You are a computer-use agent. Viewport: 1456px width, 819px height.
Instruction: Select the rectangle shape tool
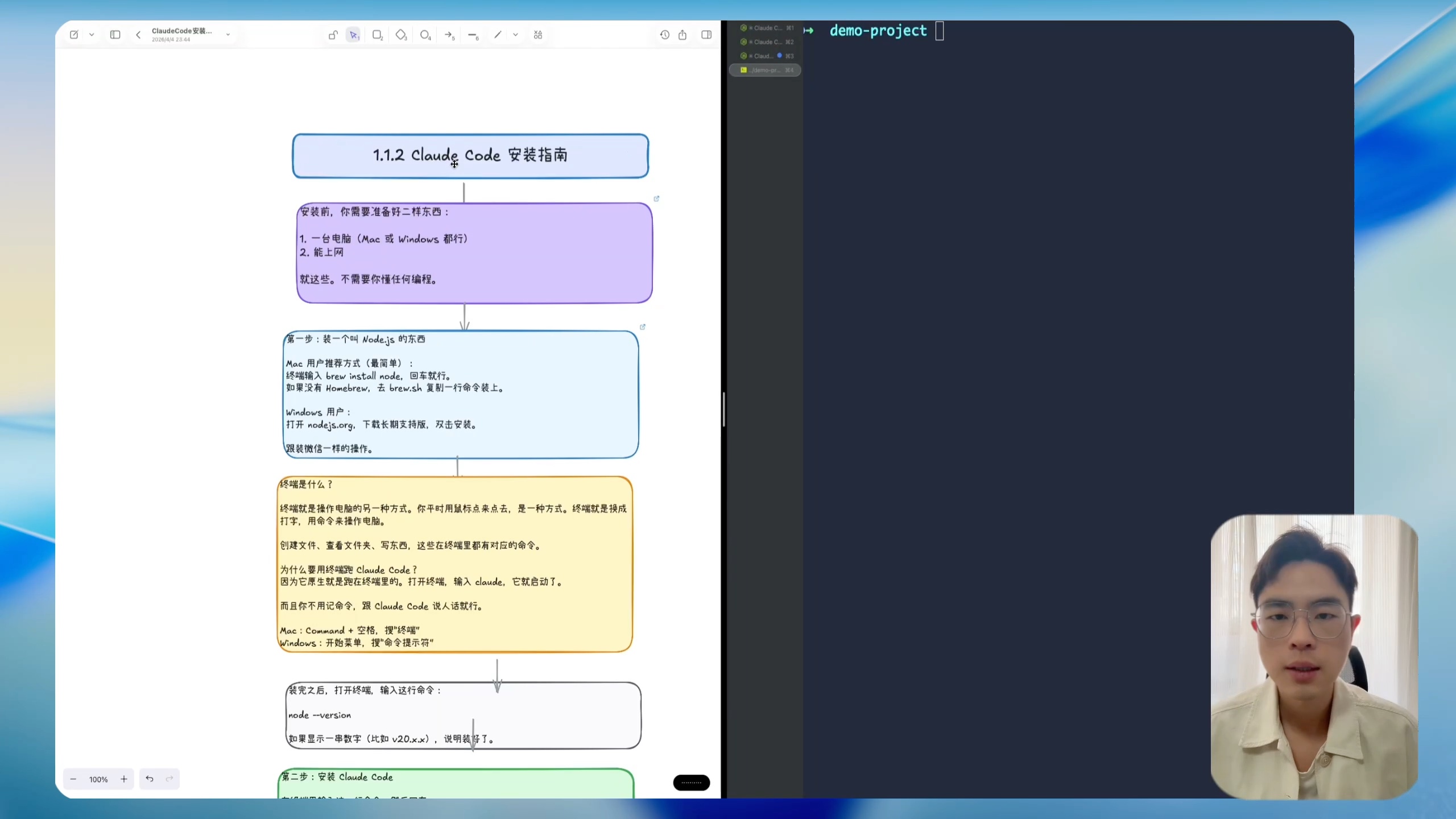[377, 35]
